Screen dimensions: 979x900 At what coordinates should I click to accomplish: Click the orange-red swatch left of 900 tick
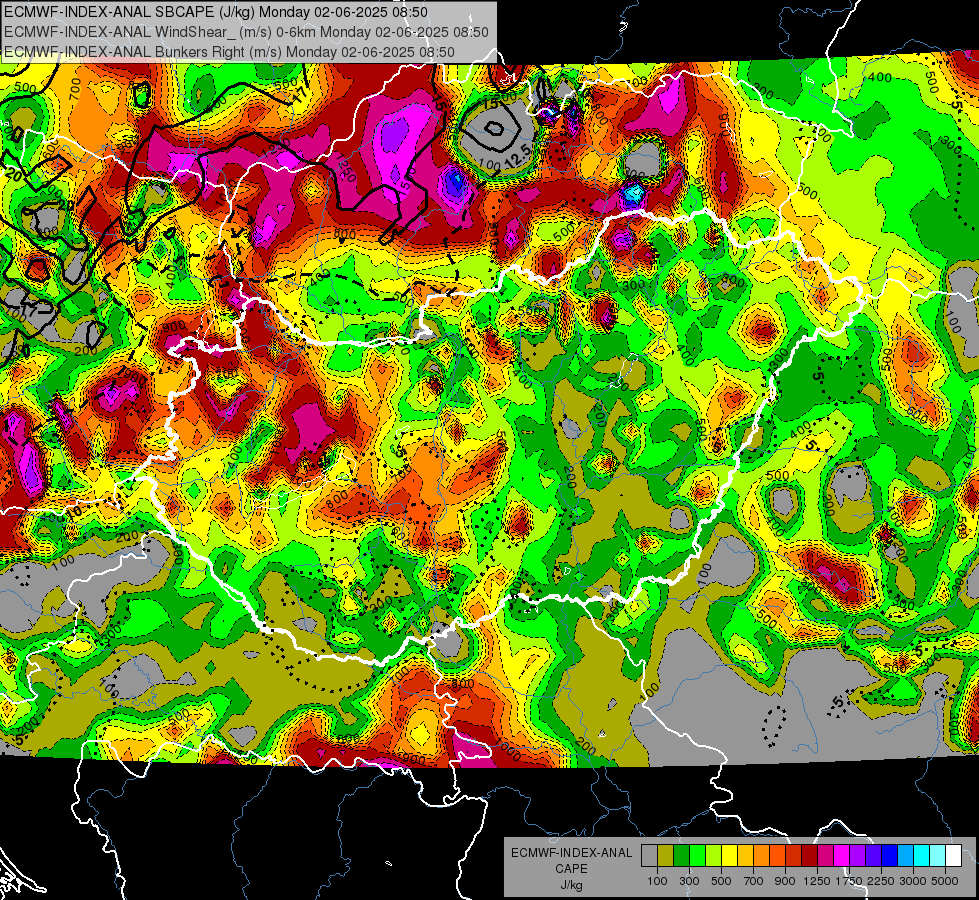[x=777, y=856]
